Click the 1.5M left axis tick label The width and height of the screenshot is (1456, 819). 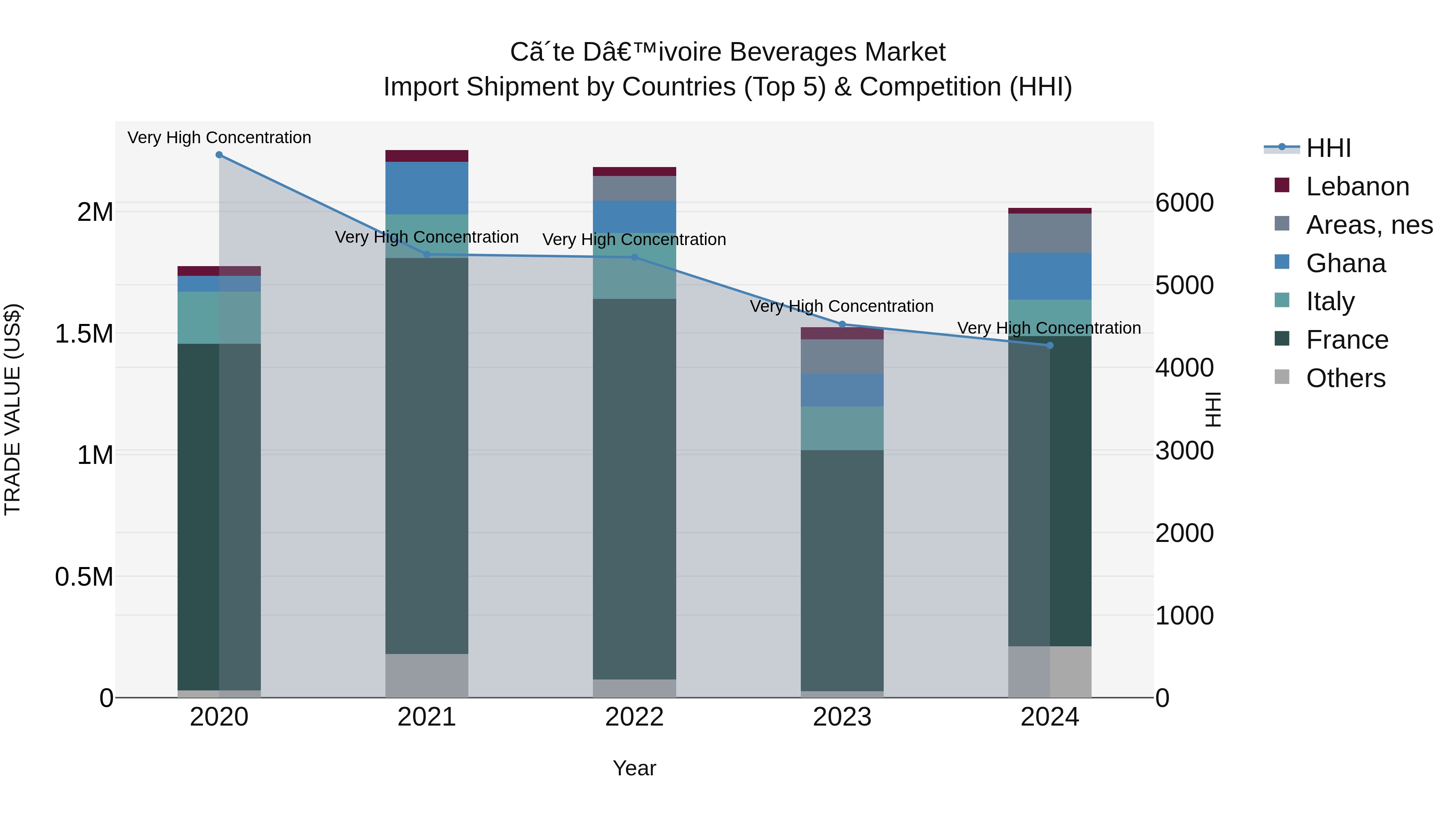point(84,334)
